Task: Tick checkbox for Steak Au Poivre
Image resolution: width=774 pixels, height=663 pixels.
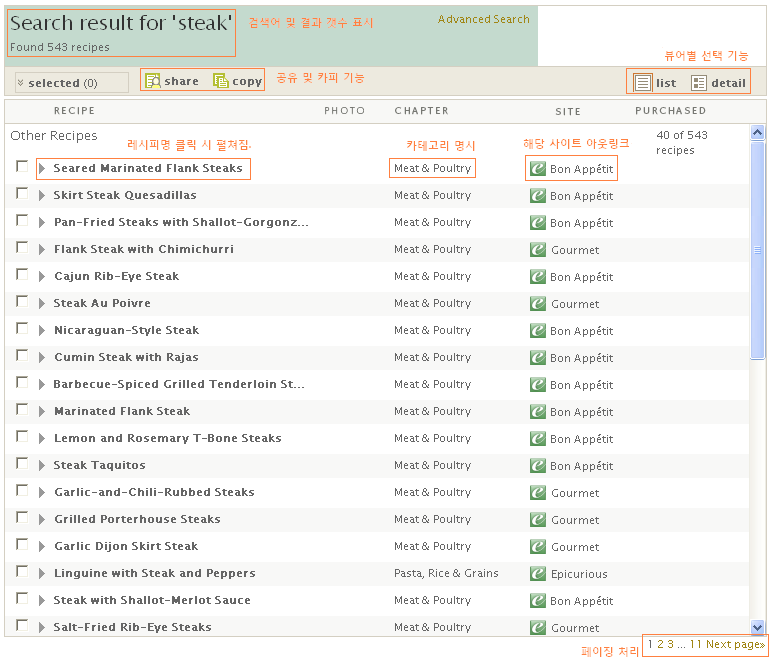Action: click(x=22, y=301)
